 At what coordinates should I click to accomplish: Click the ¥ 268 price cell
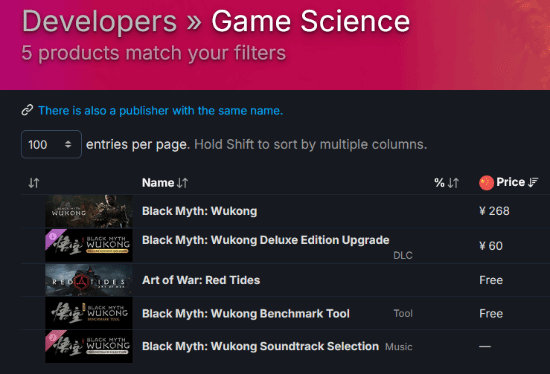pos(494,211)
